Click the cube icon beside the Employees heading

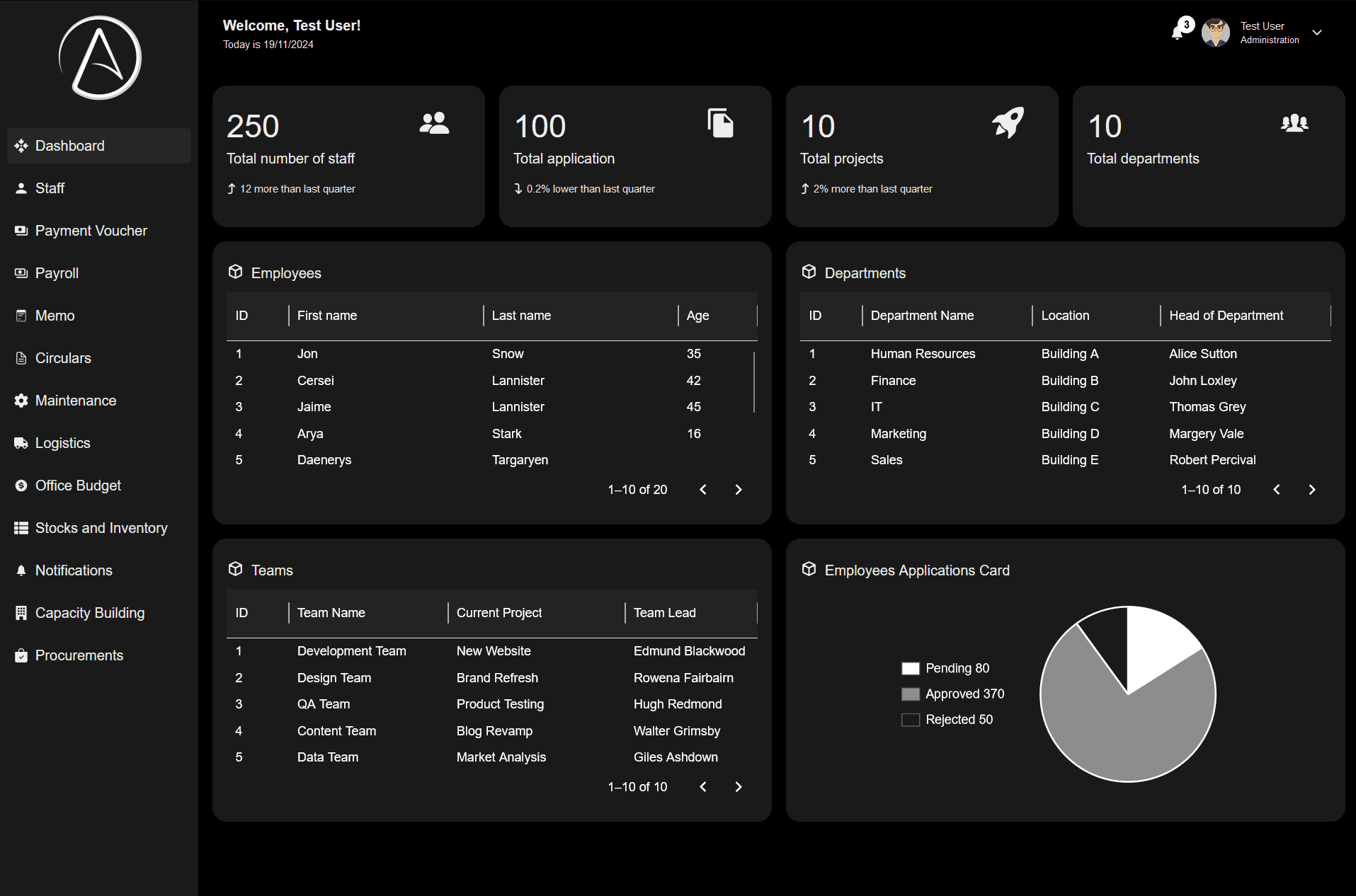pos(235,272)
